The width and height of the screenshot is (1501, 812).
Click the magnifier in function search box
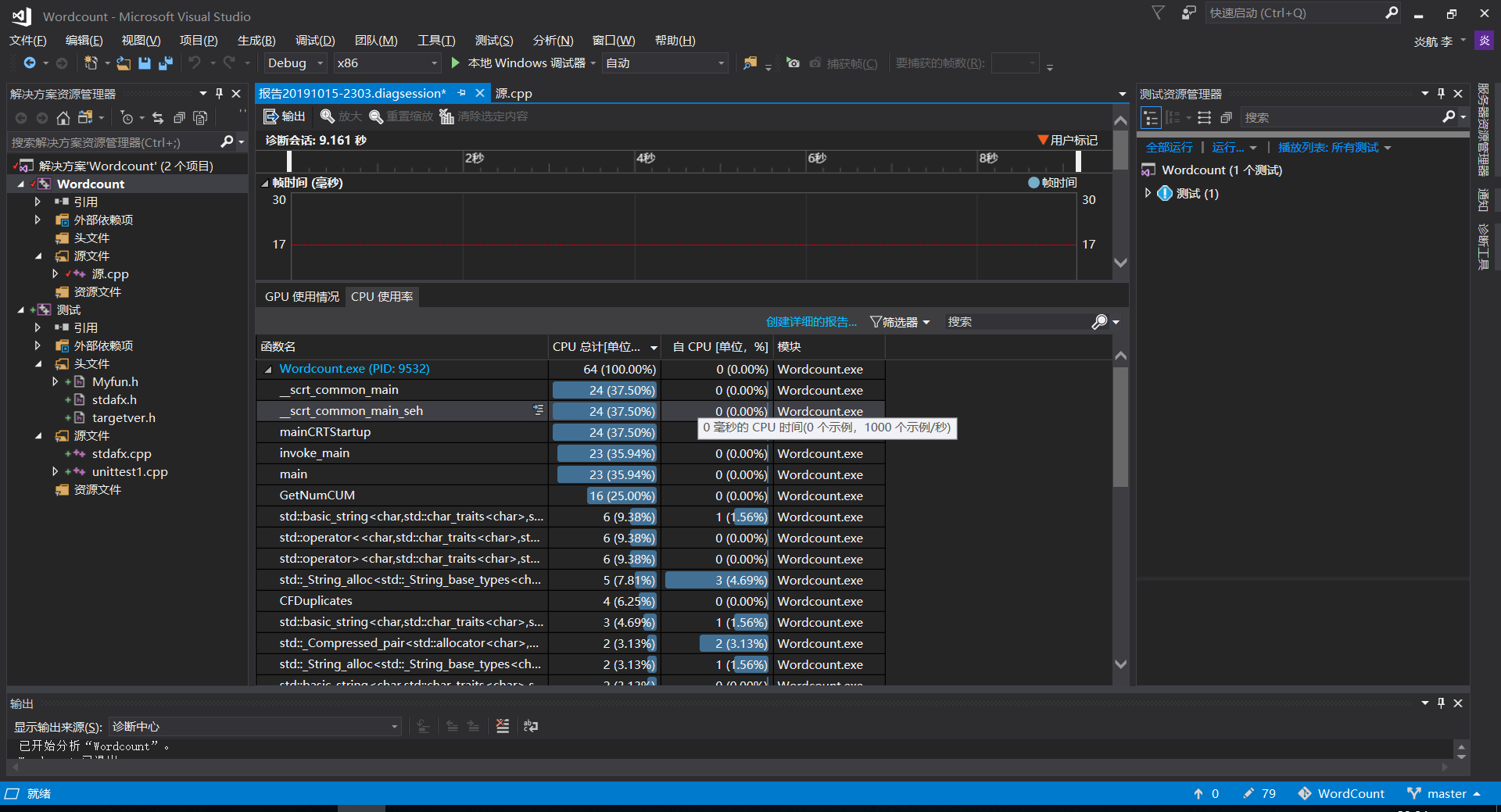tap(1099, 322)
